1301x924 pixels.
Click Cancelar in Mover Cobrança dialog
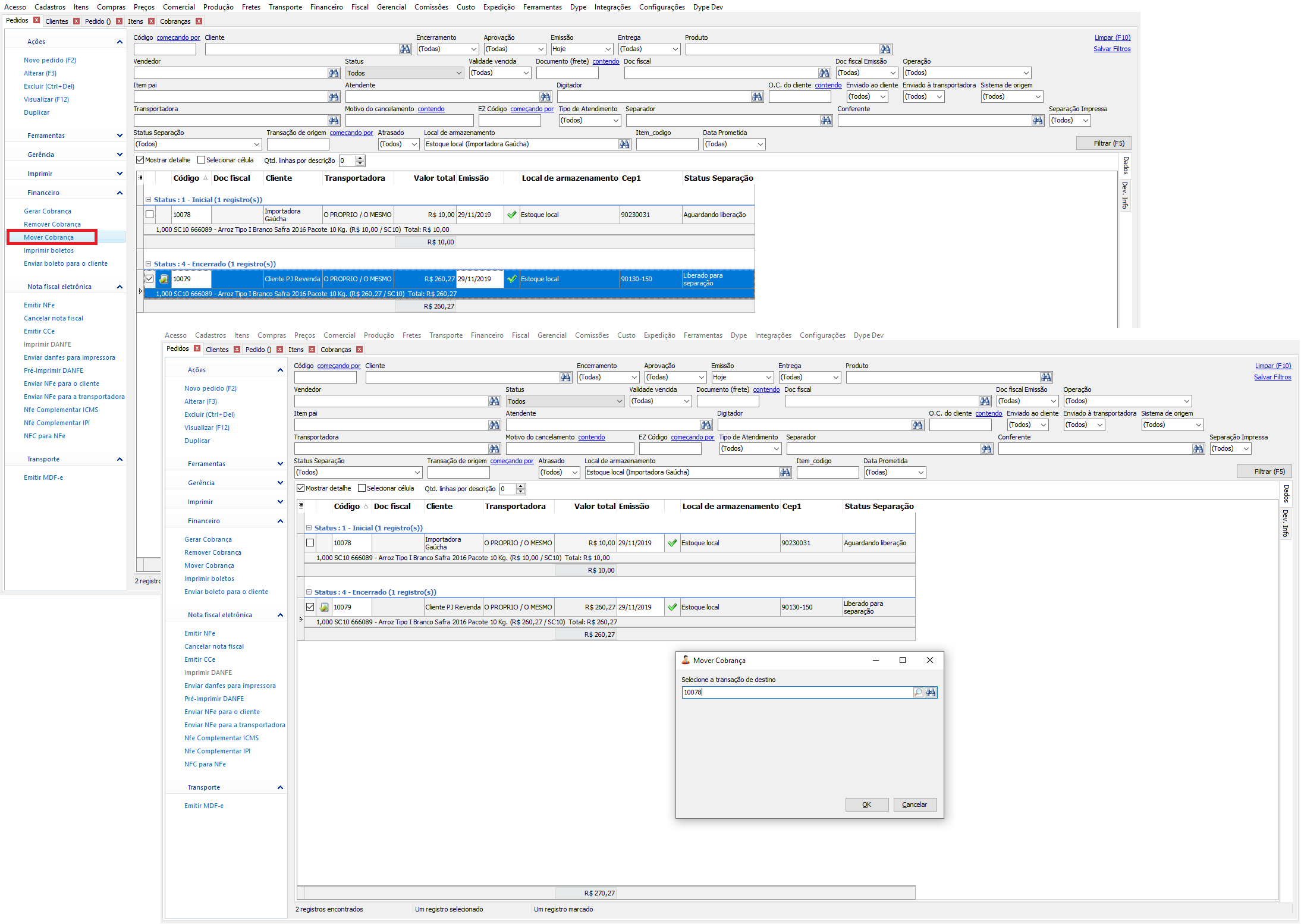coord(915,804)
